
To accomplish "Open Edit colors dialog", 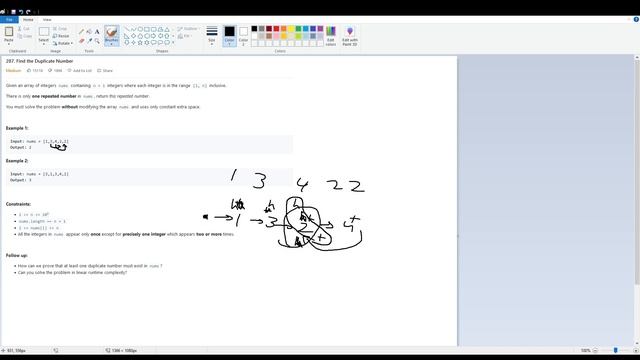I will point(331,36).
